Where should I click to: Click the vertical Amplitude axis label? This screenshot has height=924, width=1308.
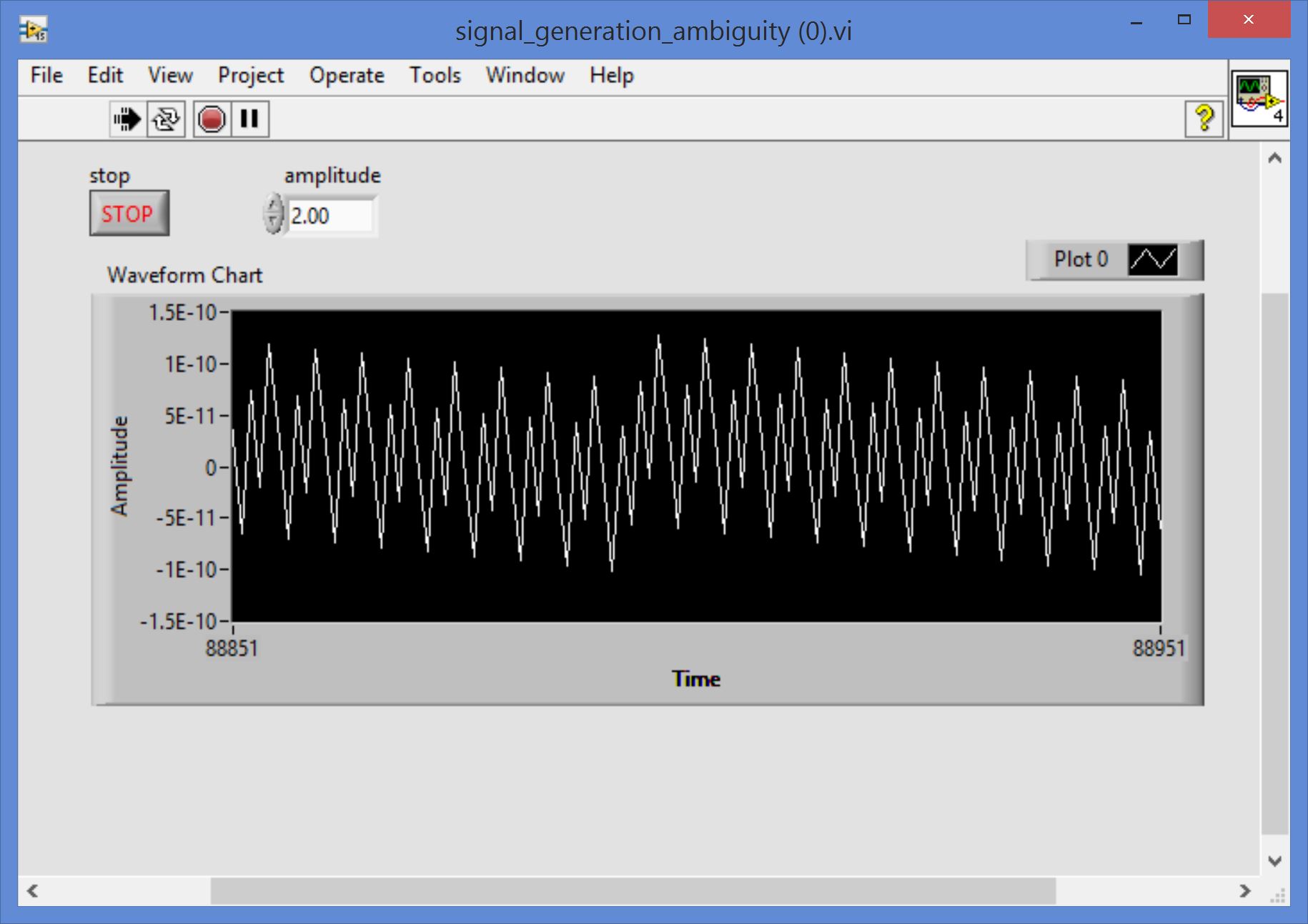click(120, 466)
